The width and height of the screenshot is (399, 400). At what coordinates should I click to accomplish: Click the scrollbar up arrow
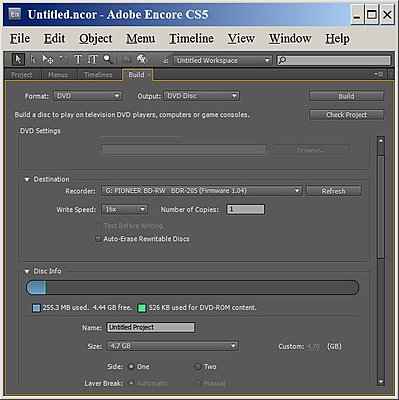pos(380,141)
